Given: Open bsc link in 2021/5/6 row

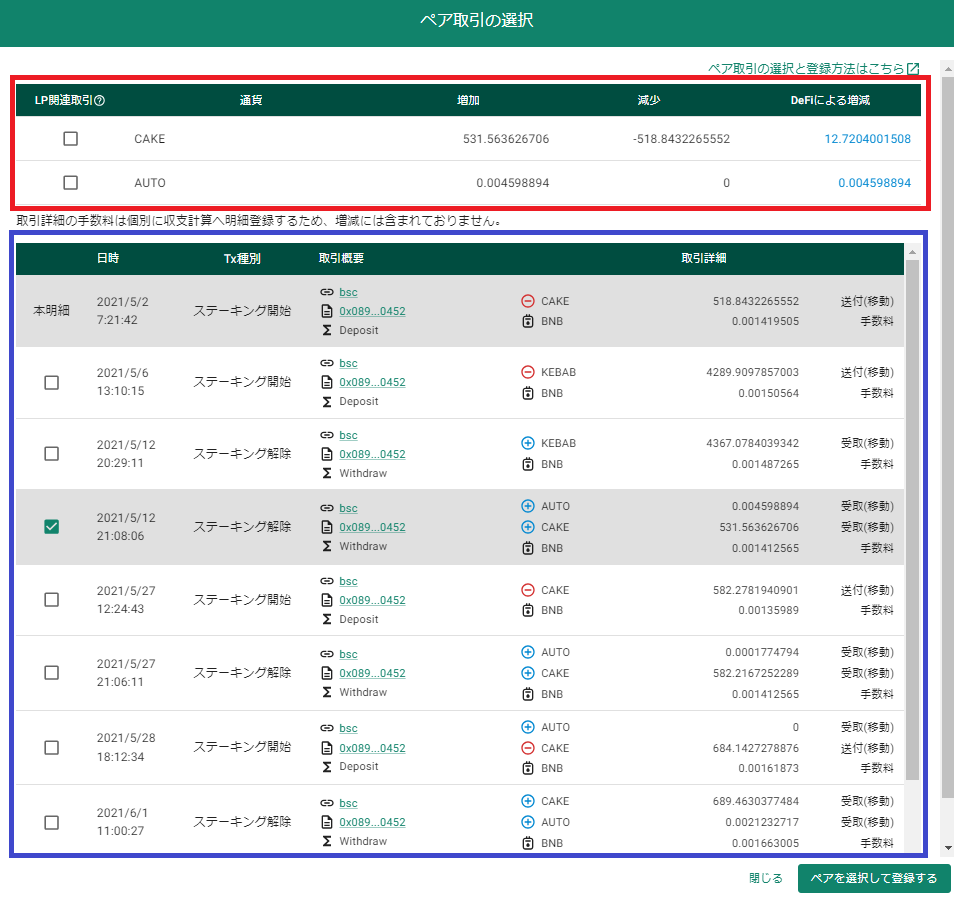Looking at the screenshot, I should pyautogui.click(x=348, y=364).
